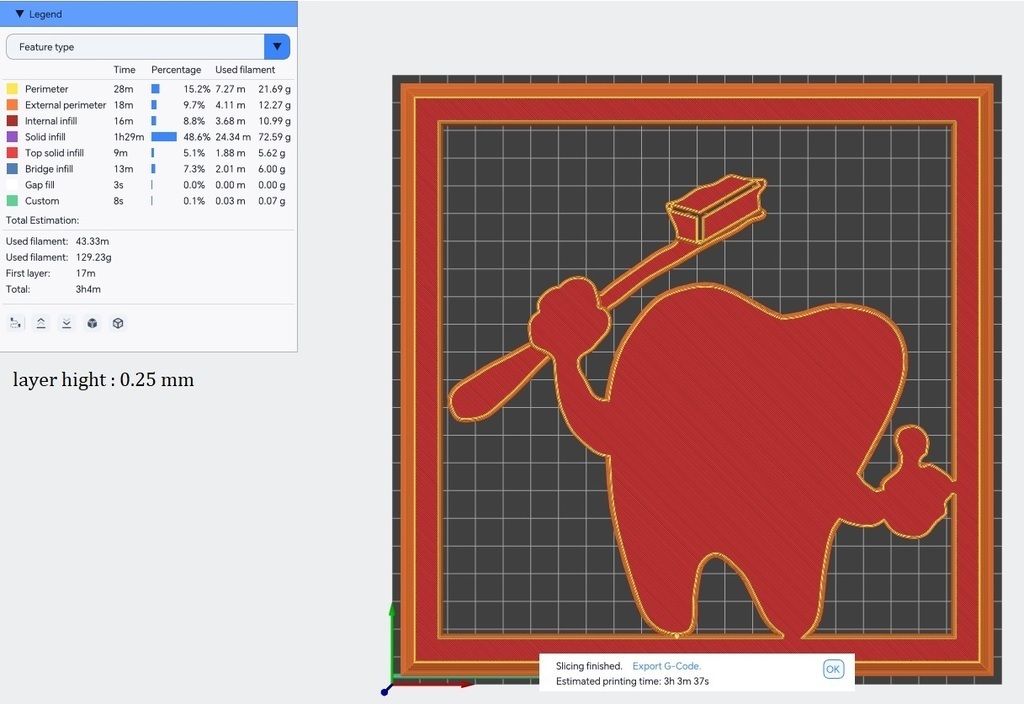The width and height of the screenshot is (1024, 704).
Task: Click the First layer 17m value
Action: 86,273
